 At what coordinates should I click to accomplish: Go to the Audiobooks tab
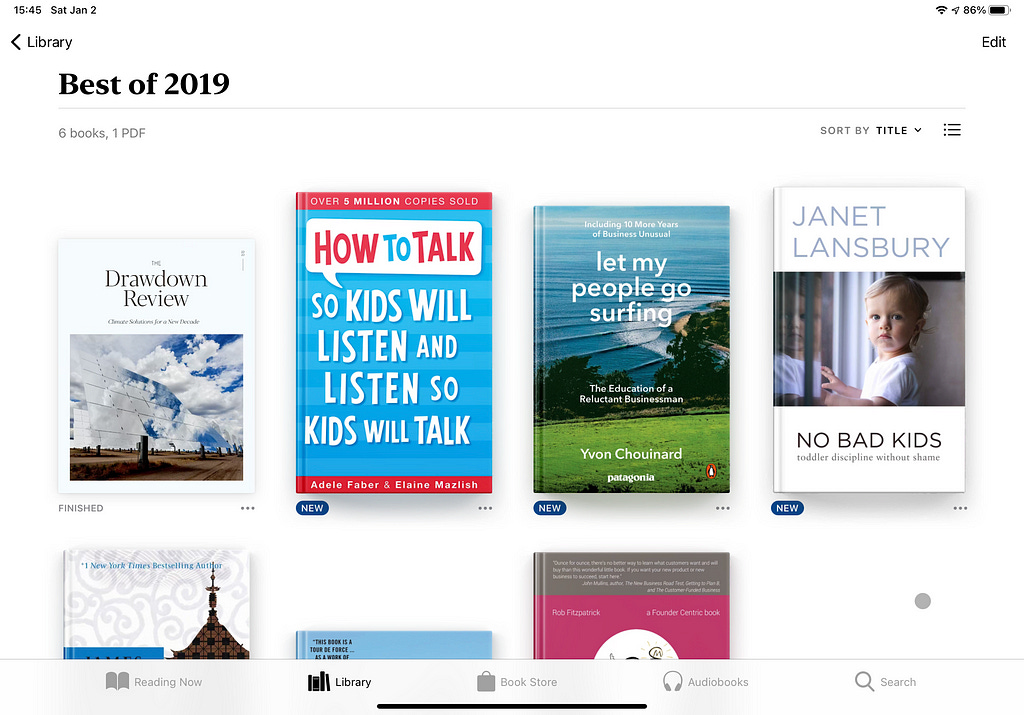[706, 682]
